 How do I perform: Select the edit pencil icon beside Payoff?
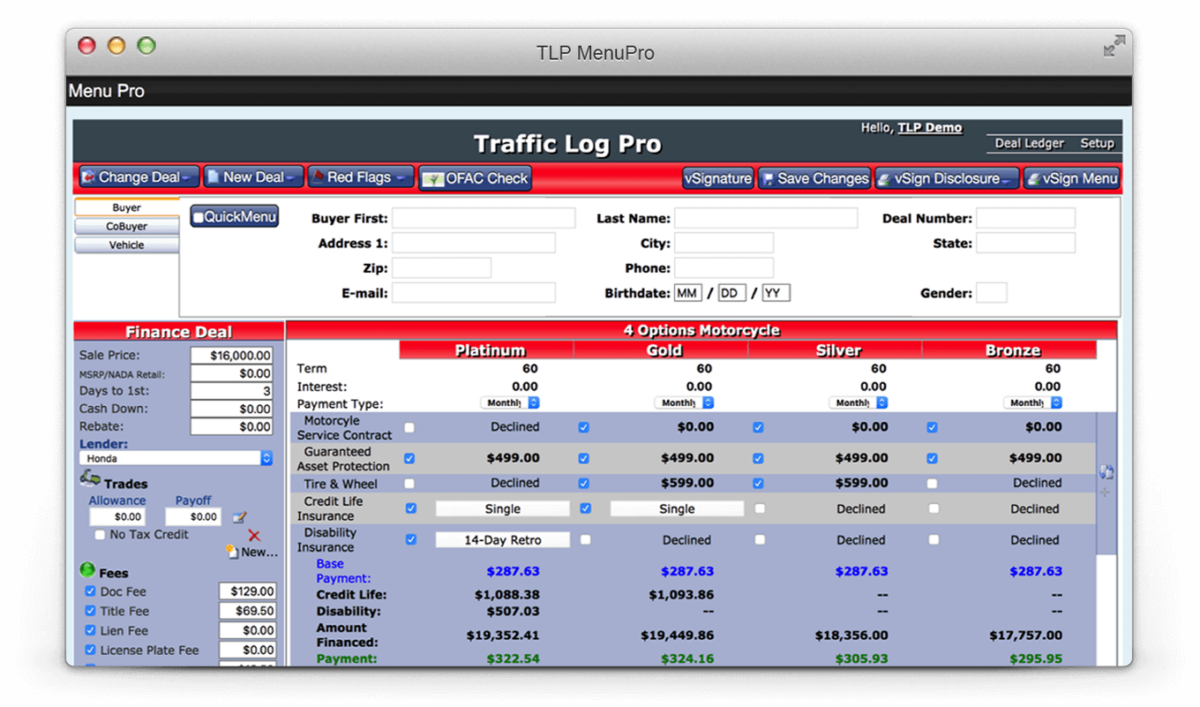[x=237, y=515]
